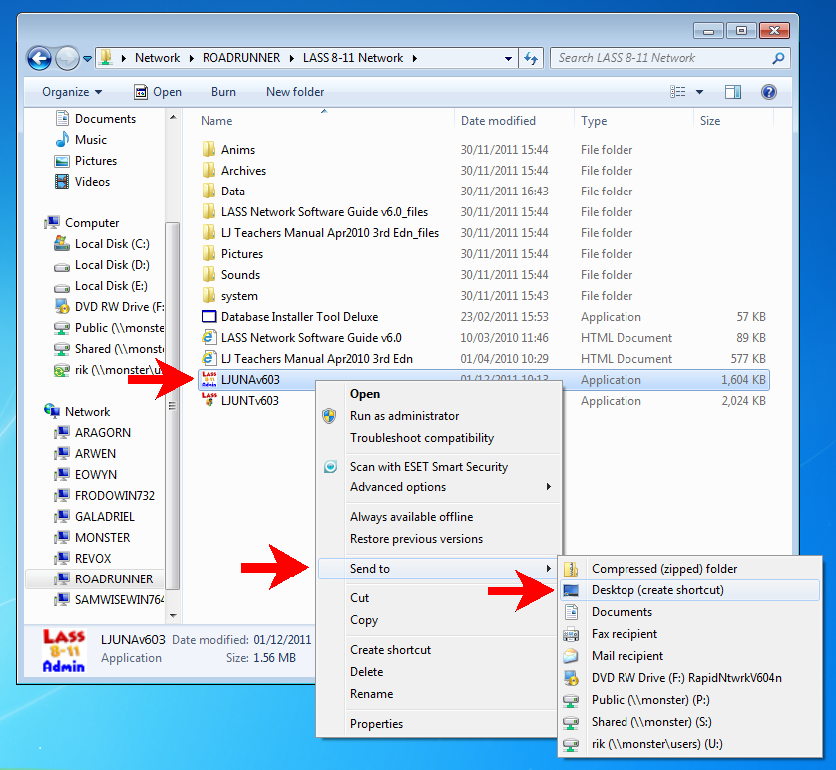836x770 pixels.
Task: Select the LJUNTv603 application icon
Action: 209,400
